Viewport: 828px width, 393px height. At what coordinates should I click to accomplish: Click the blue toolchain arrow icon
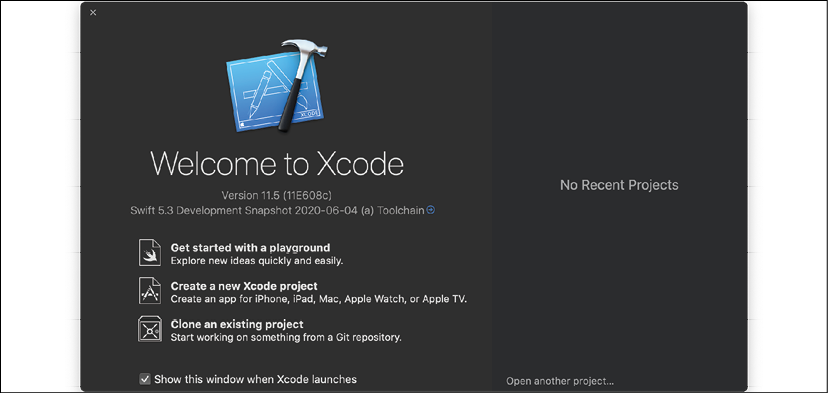430,210
